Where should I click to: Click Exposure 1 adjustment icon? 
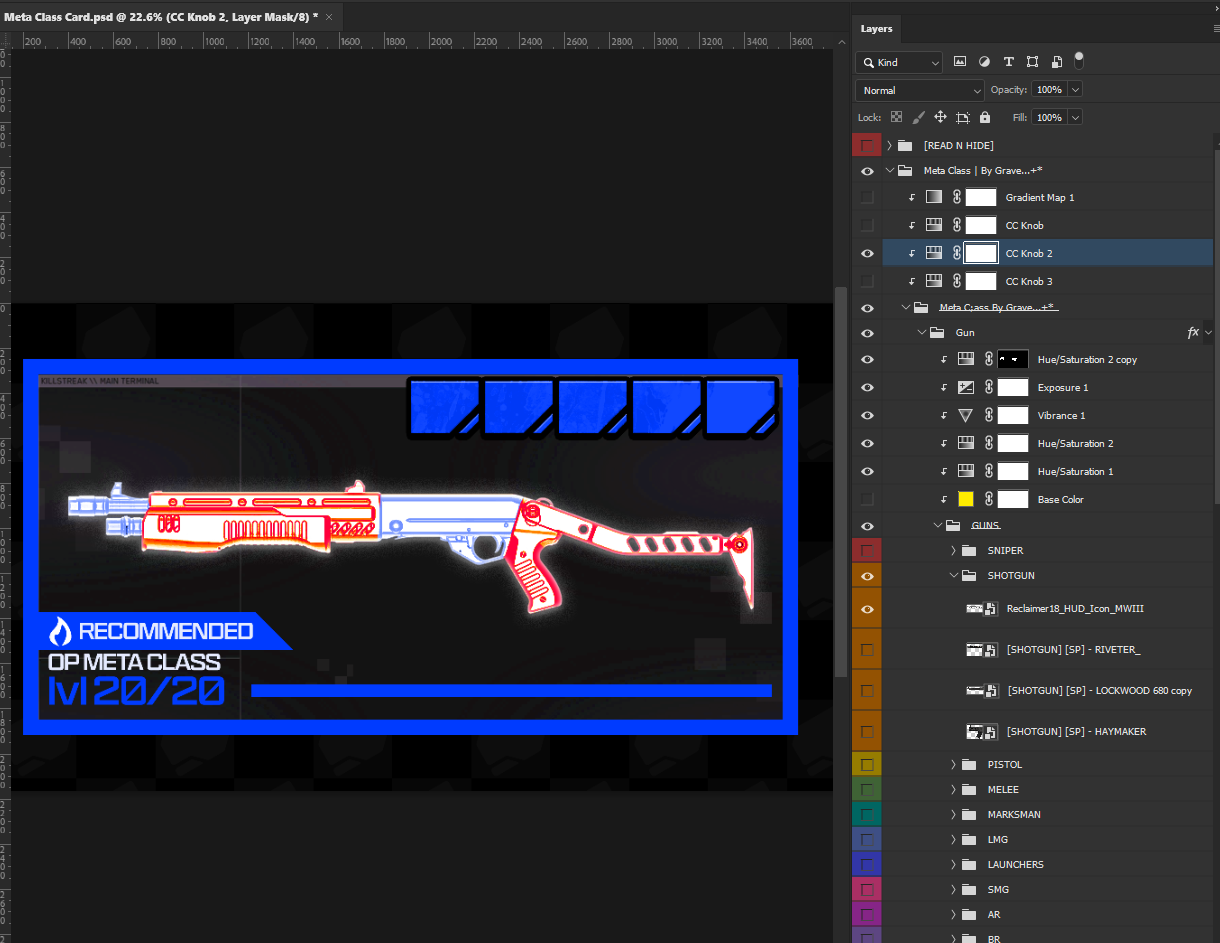tap(965, 387)
